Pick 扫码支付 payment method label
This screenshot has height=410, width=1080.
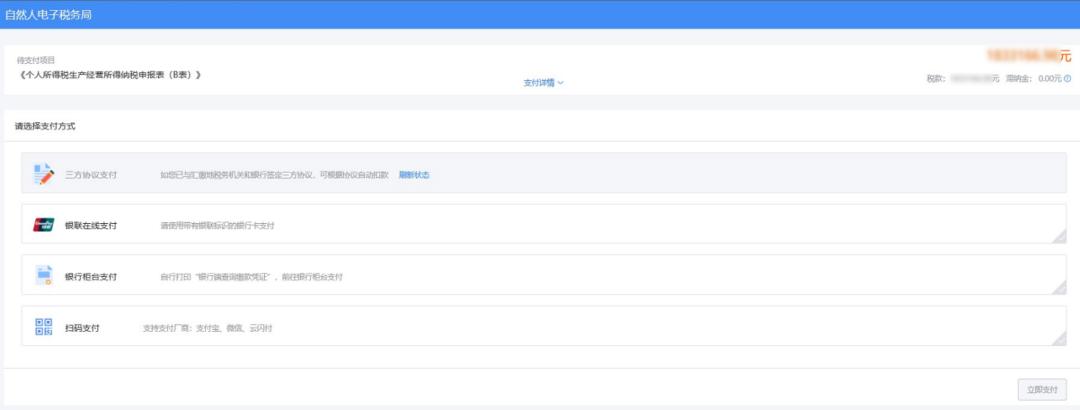[x=82, y=328]
